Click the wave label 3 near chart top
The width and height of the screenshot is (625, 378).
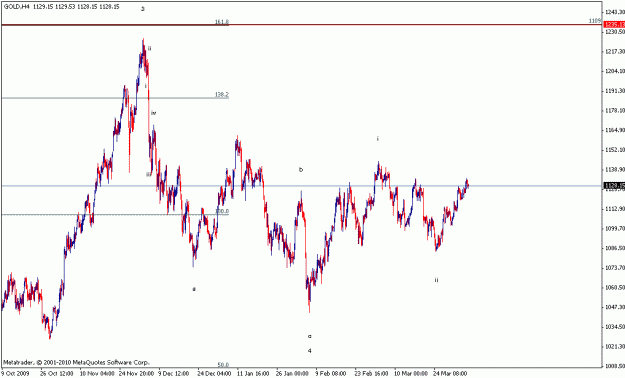point(143,9)
